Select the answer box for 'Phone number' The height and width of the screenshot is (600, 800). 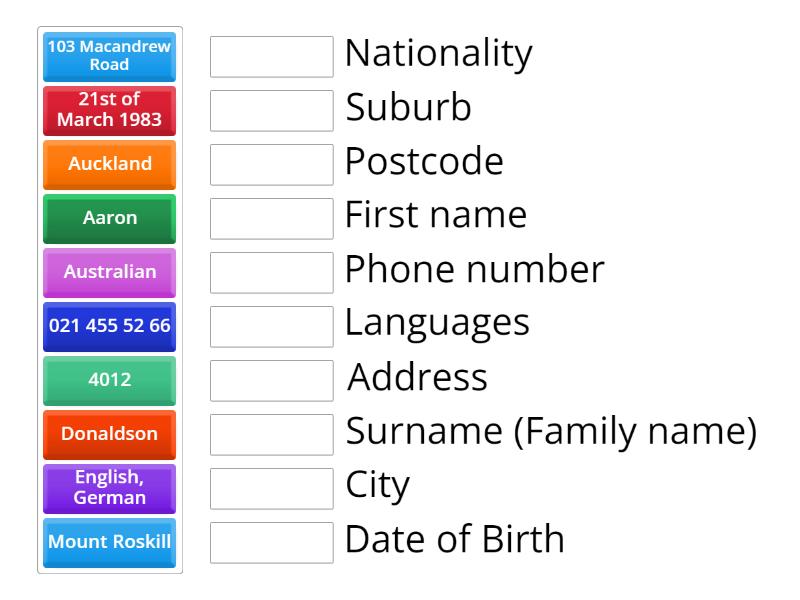[x=272, y=272]
